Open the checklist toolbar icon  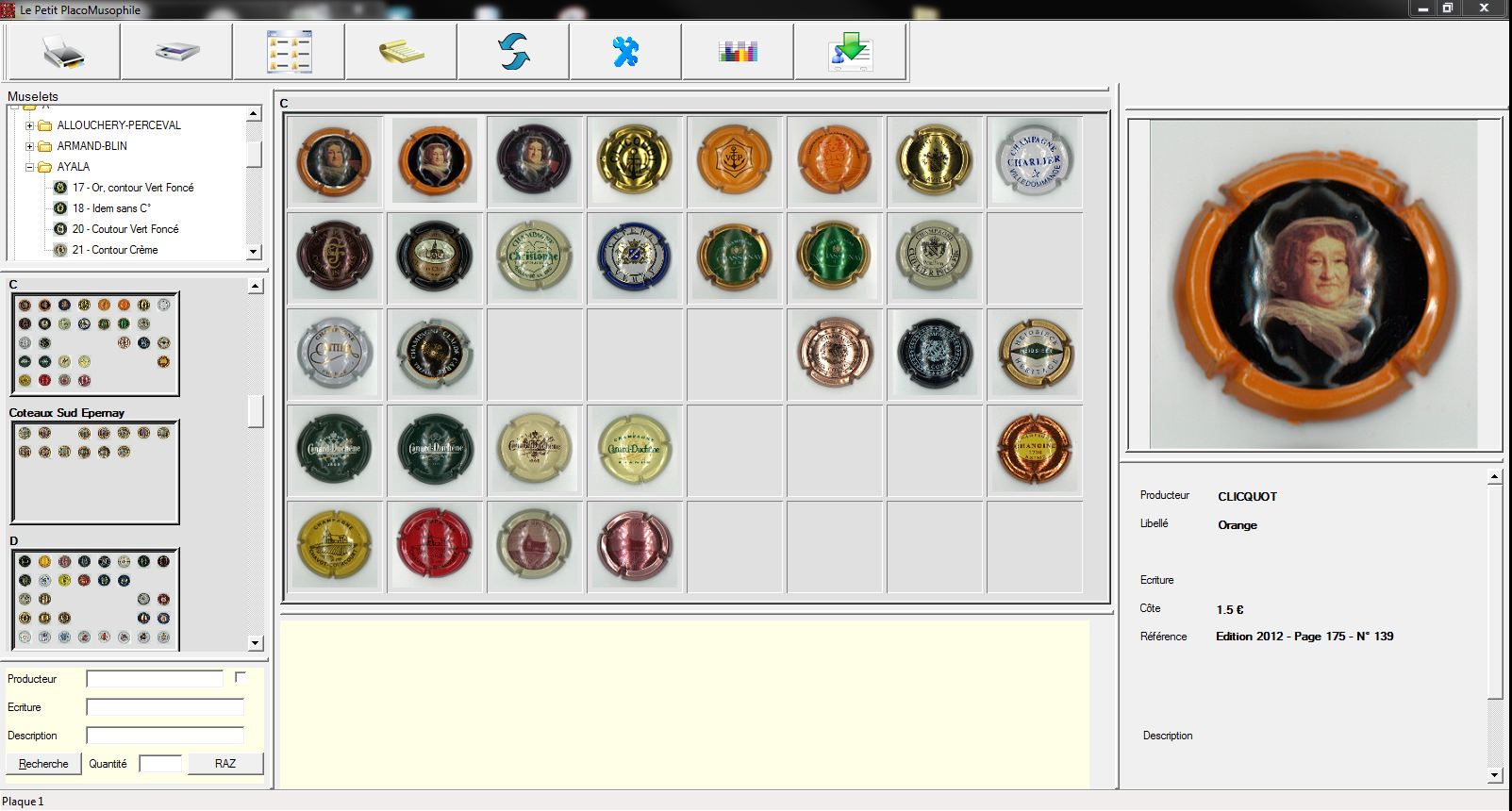(x=289, y=52)
